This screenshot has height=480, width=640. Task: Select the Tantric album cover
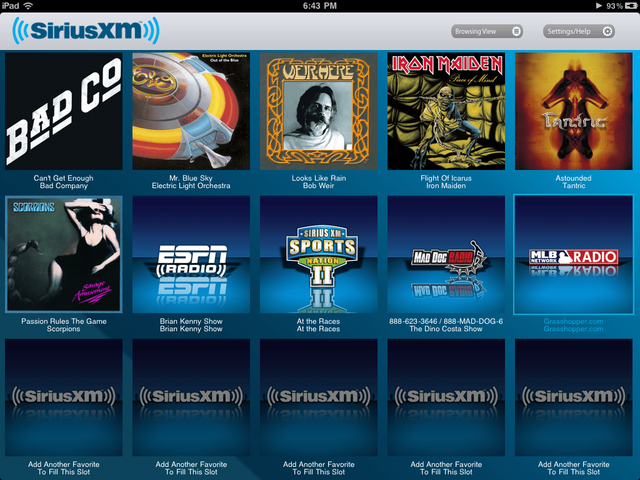(x=573, y=111)
